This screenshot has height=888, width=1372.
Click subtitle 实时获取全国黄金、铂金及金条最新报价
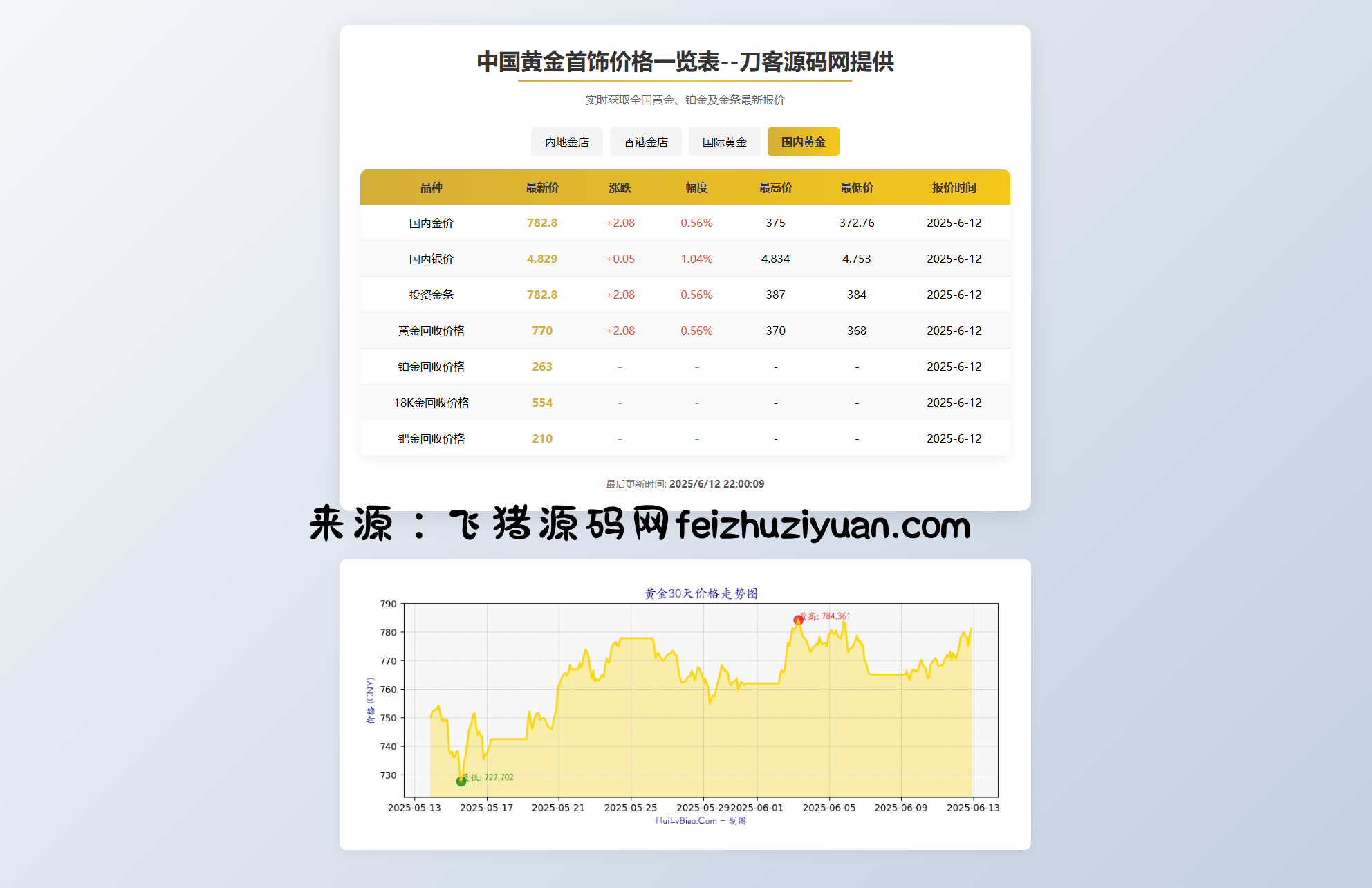click(x=685, y=100)
